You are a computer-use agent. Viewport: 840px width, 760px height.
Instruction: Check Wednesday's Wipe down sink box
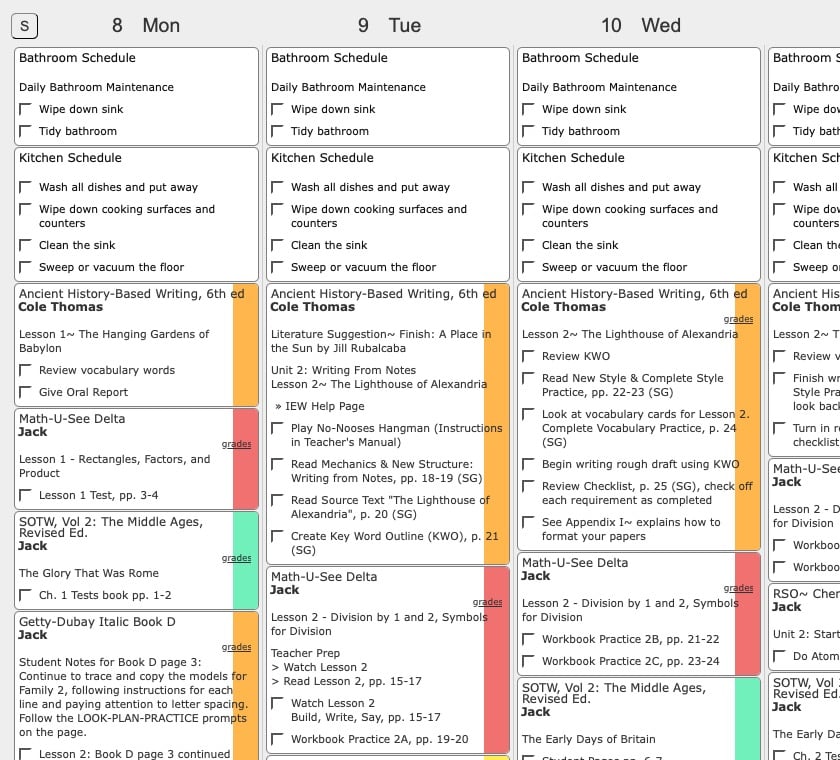528,109
